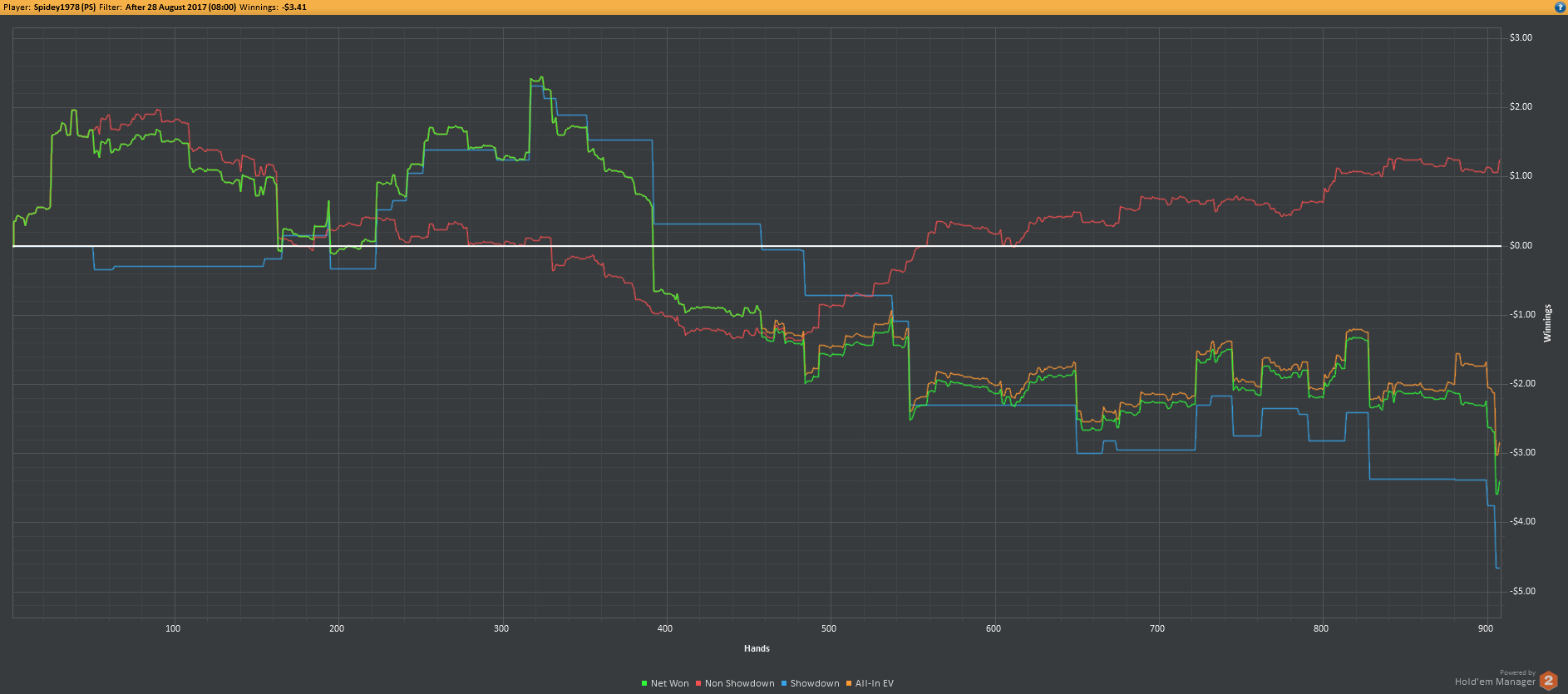Click the $1.00 y-axis label
This screenshot has width=1568, height=694.
1521,175
